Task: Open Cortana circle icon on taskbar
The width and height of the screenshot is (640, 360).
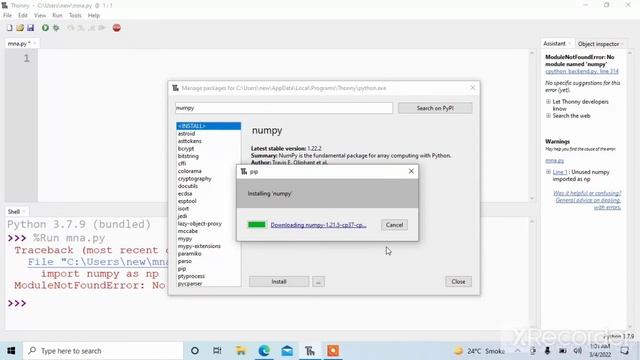Action: coord(195,351)
